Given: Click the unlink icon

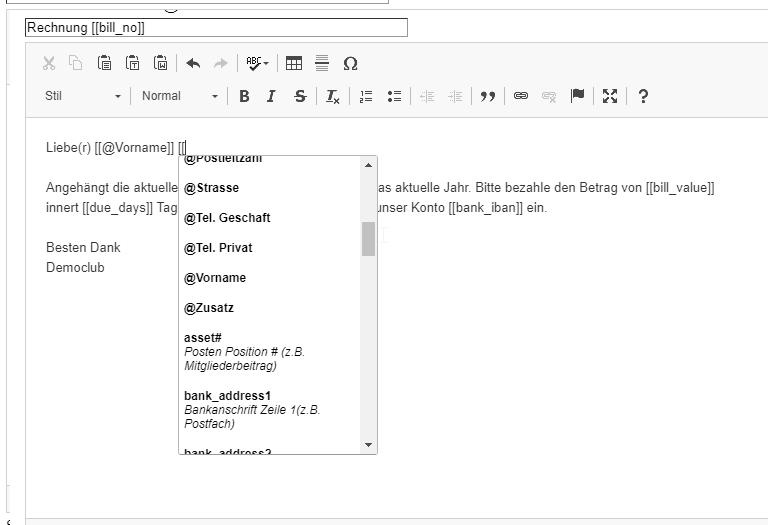Looking at the screenshot, I should click(x=549, y=96).
